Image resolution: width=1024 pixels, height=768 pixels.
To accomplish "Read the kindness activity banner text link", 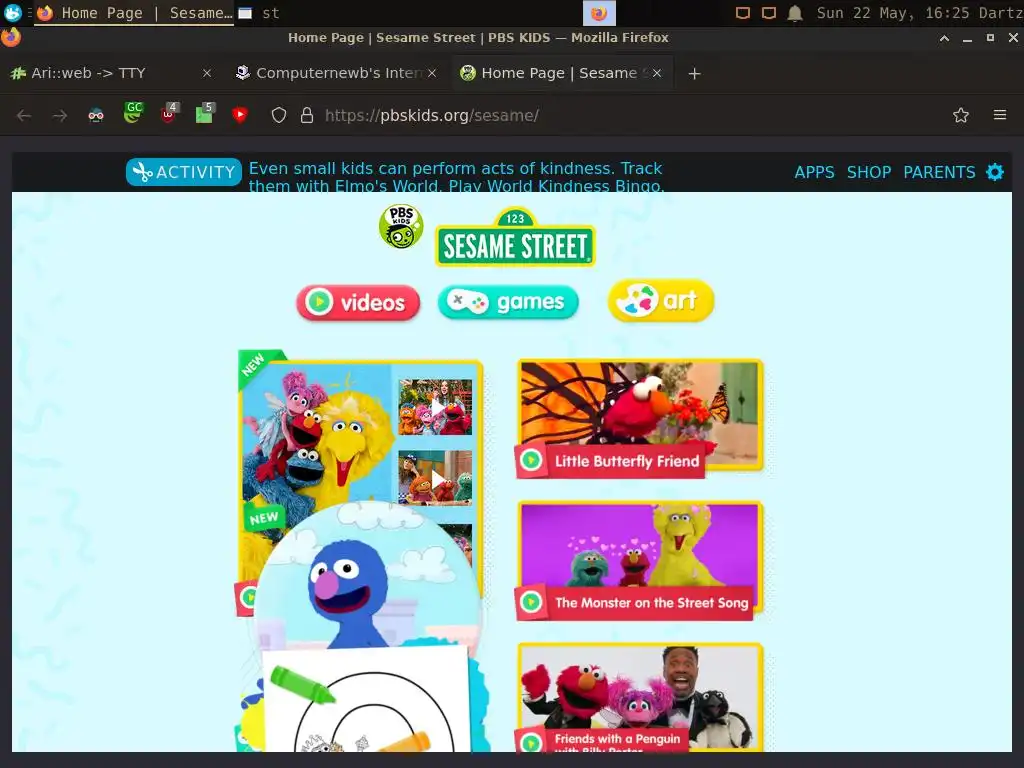I will click(456, 176).
